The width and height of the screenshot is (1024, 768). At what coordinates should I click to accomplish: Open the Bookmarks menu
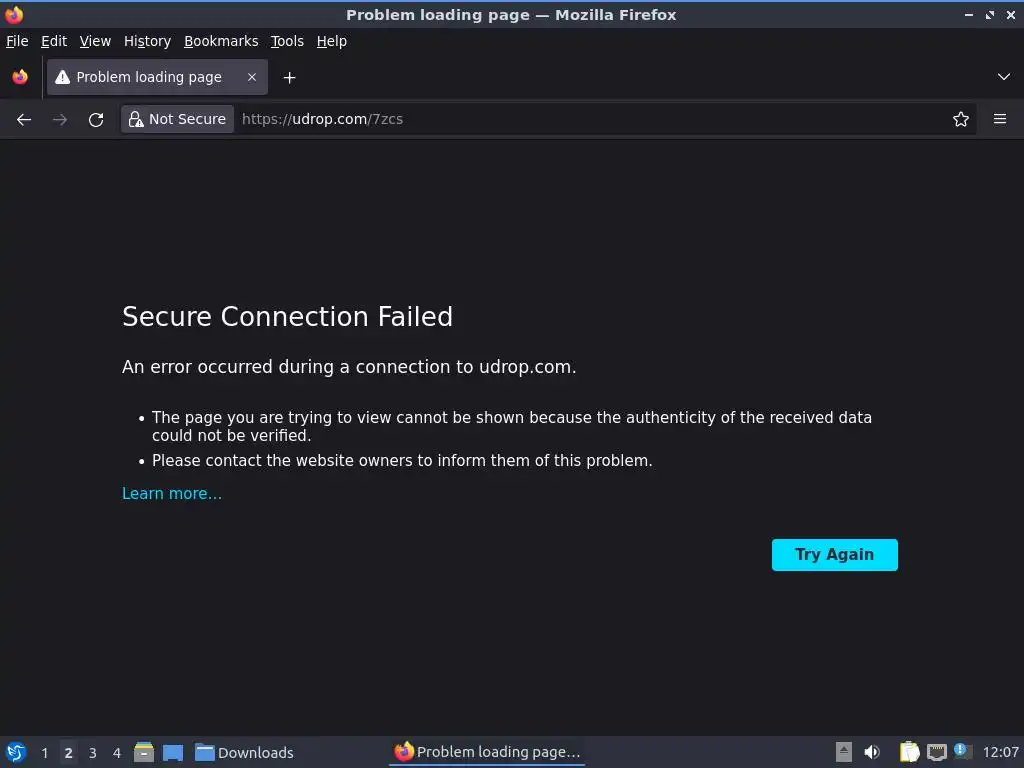[x=221, y=41]
